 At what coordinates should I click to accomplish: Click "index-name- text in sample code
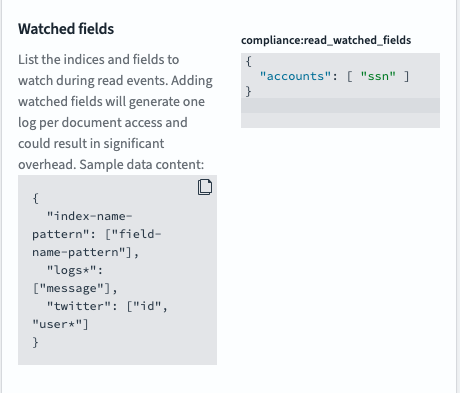[x=89, y=216]
